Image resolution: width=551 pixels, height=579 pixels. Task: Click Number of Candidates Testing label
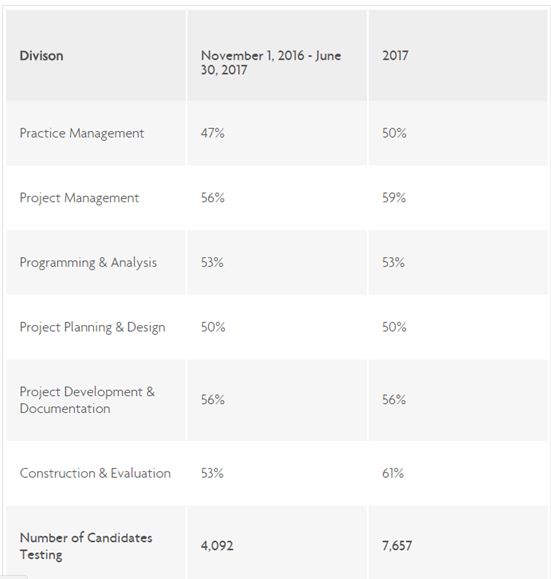86,546
